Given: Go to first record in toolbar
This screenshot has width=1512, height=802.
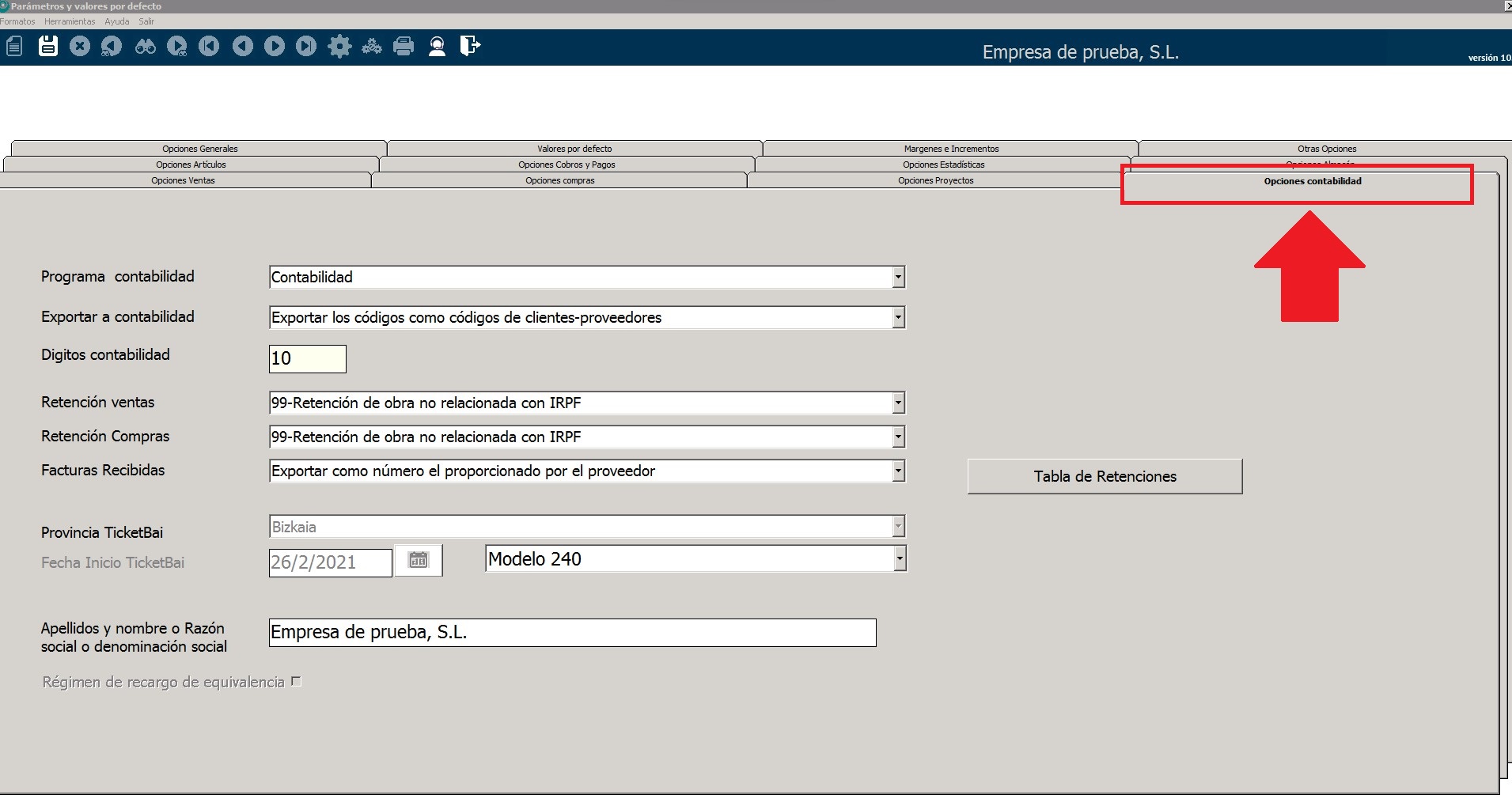Looking at the screenshot, I should tap(209, 46).
